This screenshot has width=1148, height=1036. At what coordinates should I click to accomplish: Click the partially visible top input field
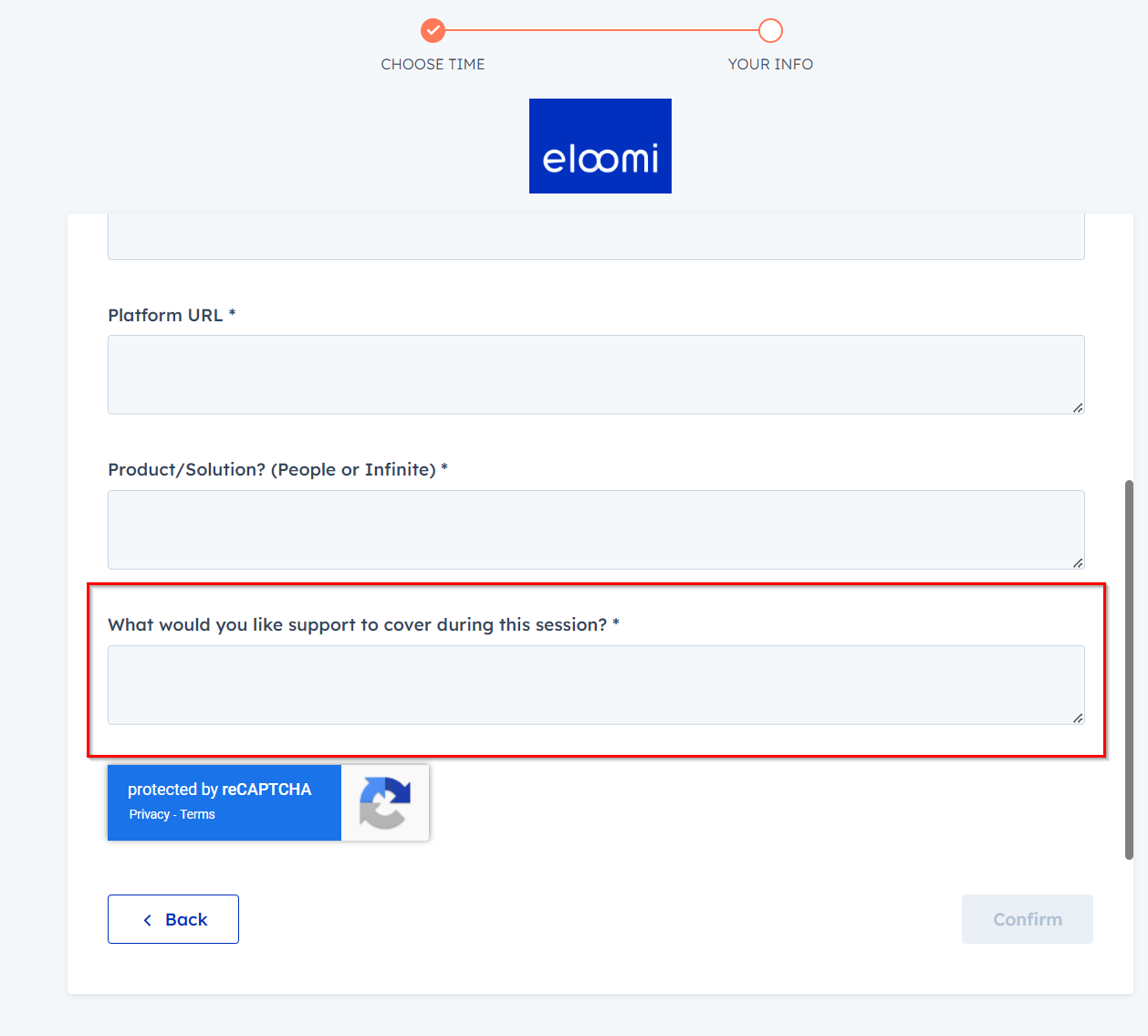coord(596,237)
